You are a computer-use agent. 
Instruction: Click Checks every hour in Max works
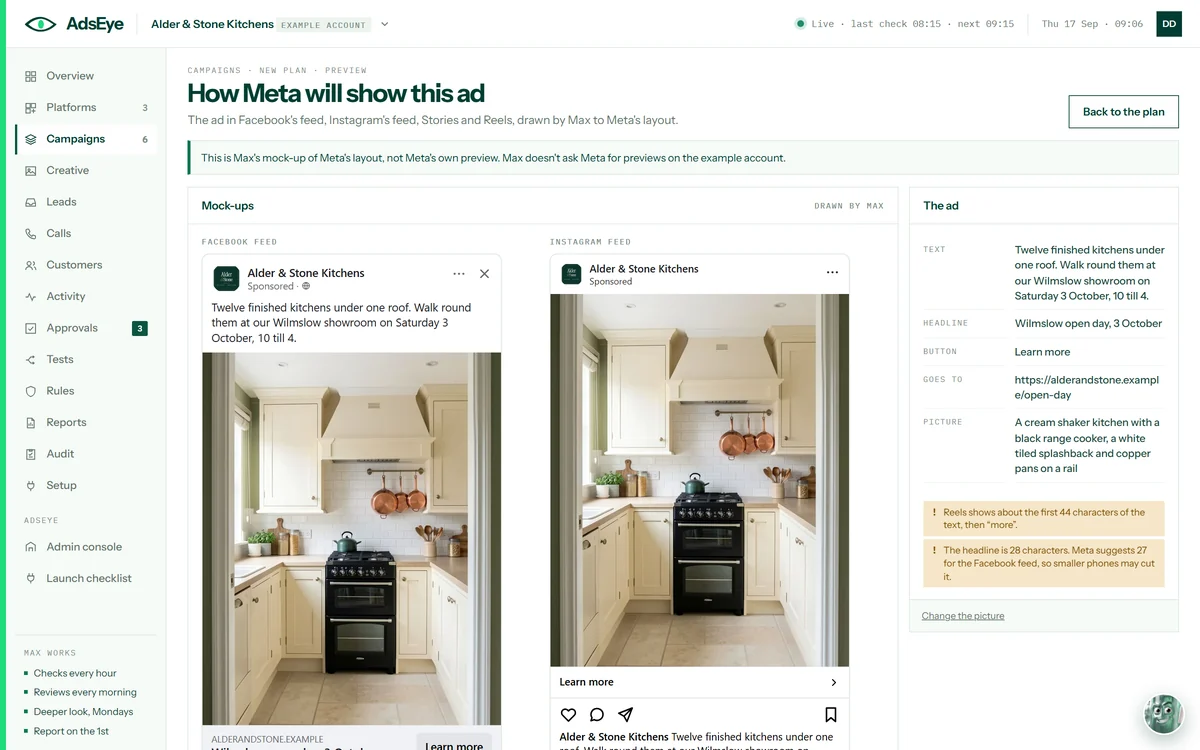(75, 673)
